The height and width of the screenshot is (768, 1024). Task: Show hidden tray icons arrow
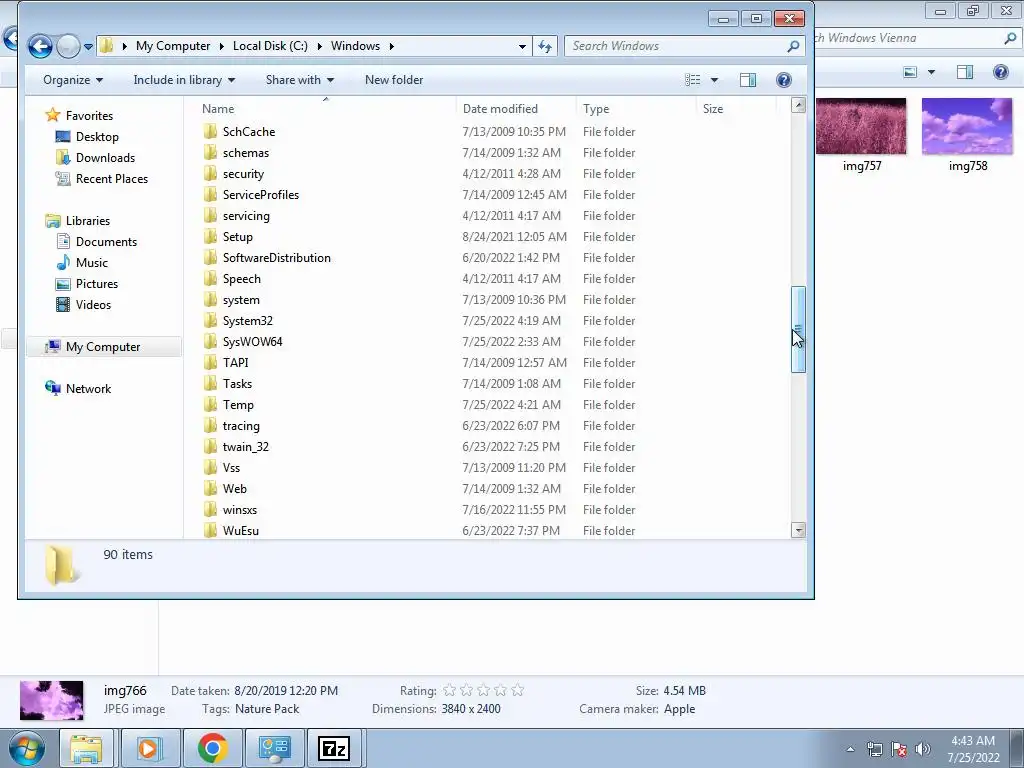850,749
